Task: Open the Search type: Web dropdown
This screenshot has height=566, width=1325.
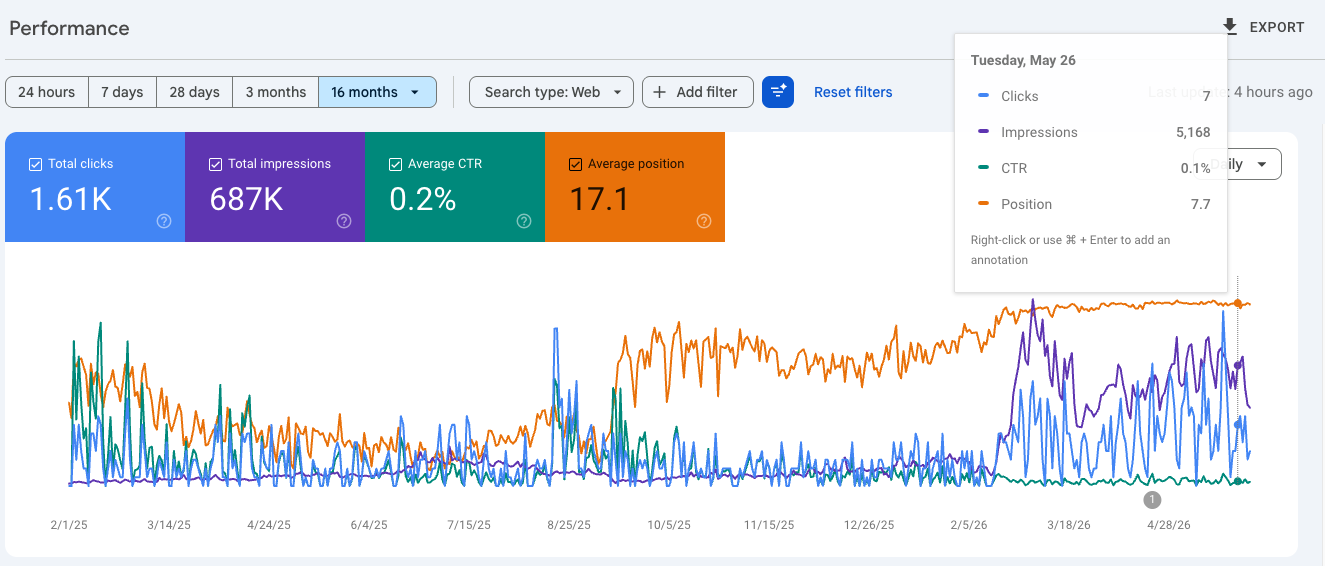Action: (551, 92)
